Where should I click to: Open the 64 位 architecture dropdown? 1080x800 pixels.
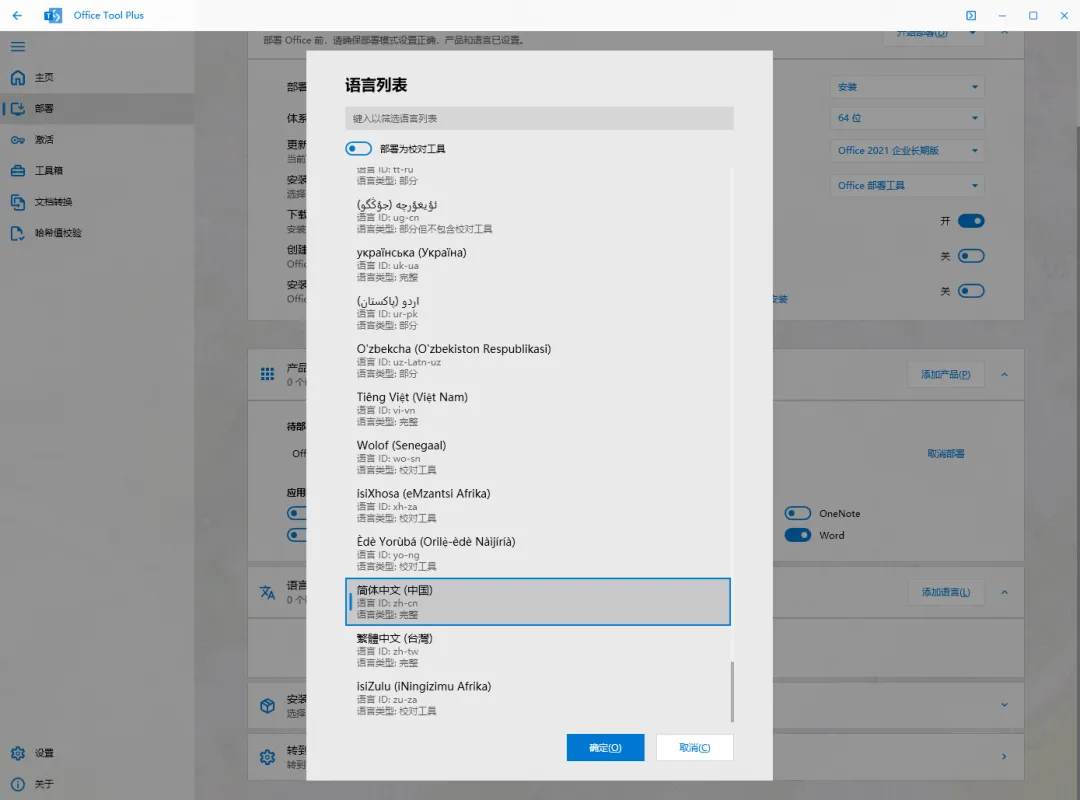[907, 118]
